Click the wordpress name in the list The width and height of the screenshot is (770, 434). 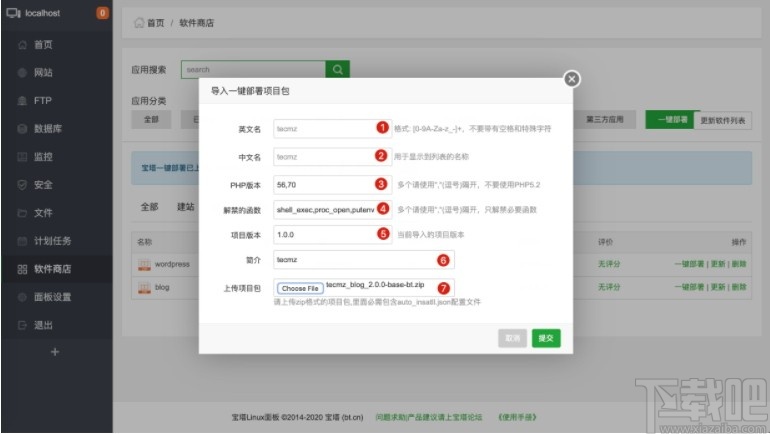coord(172,264)
